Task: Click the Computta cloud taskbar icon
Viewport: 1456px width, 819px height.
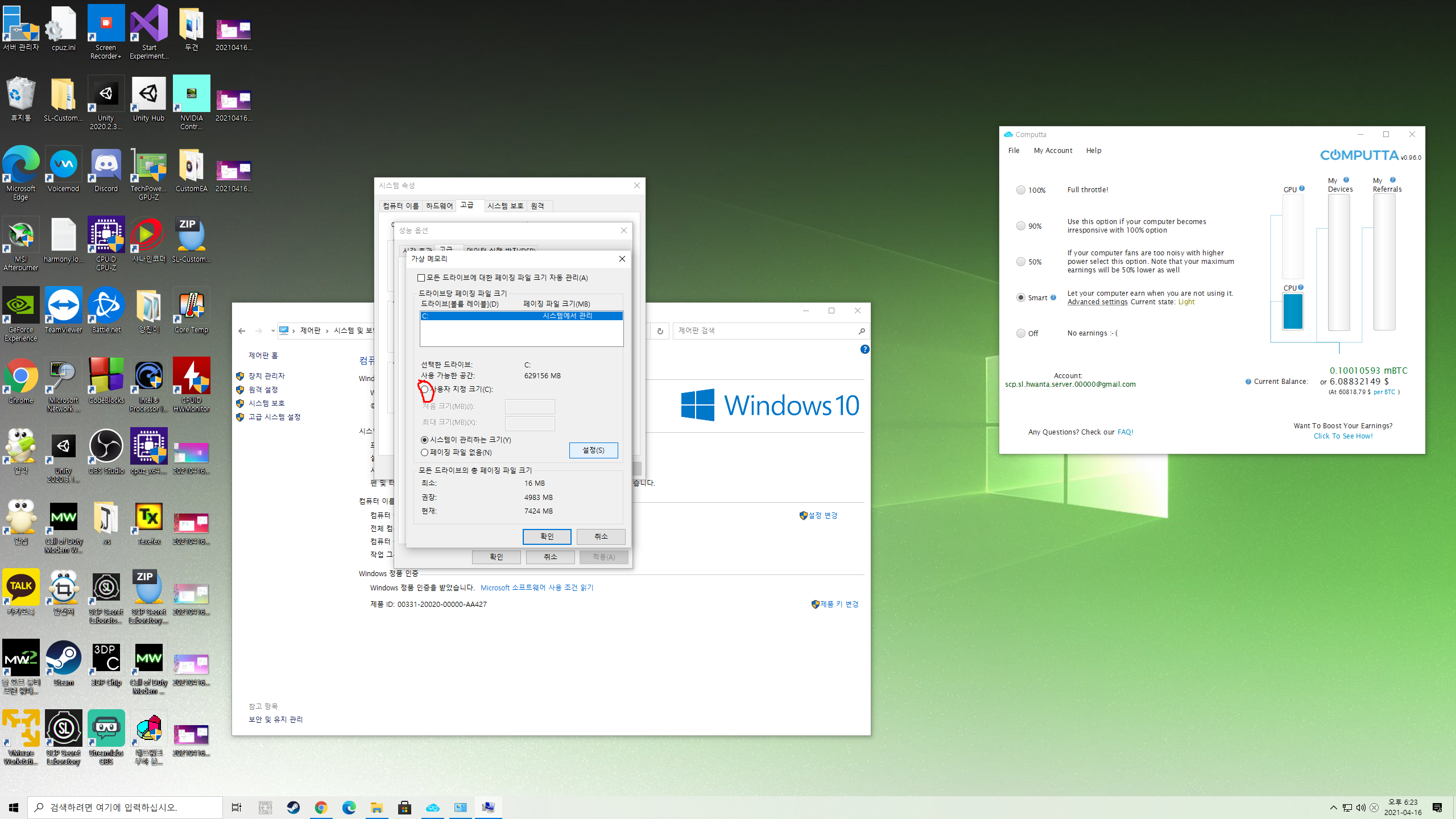Action: 432,807
